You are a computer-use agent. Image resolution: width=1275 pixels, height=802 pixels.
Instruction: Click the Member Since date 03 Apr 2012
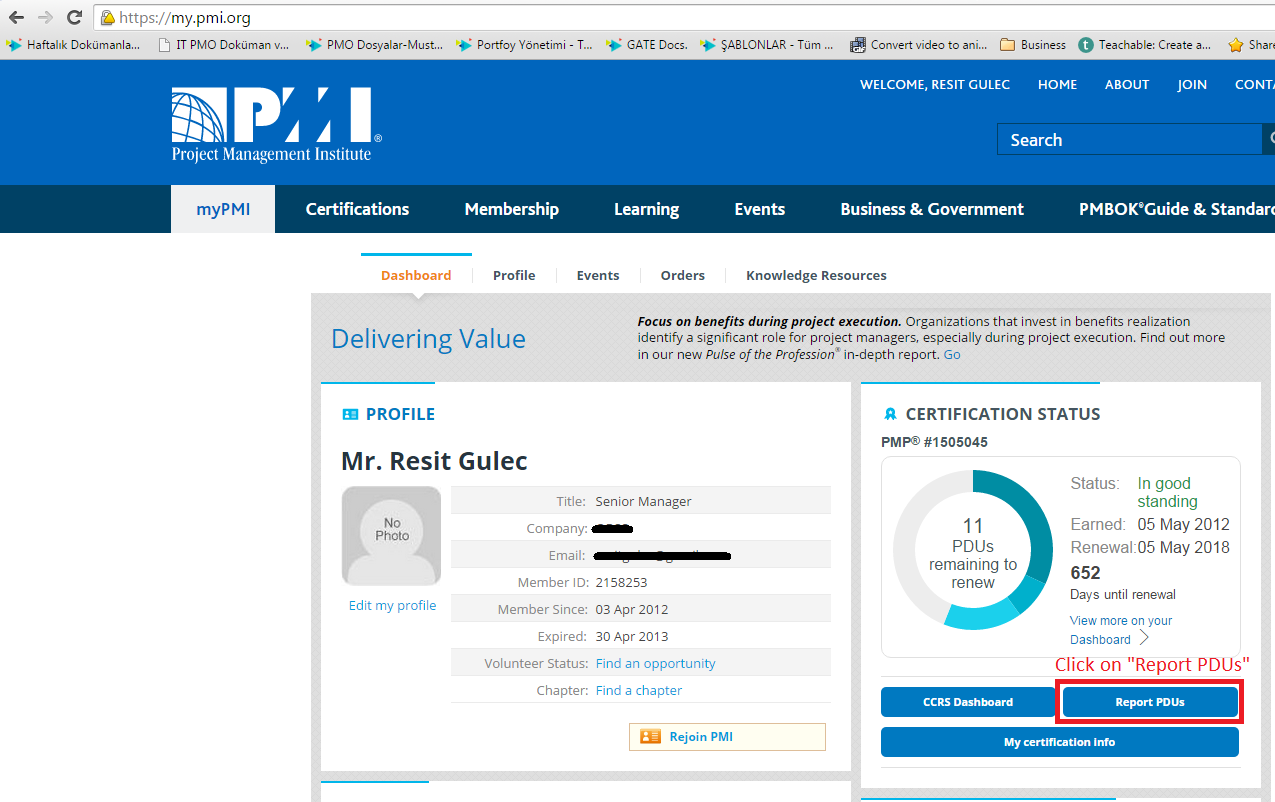(x=632, y=609)
